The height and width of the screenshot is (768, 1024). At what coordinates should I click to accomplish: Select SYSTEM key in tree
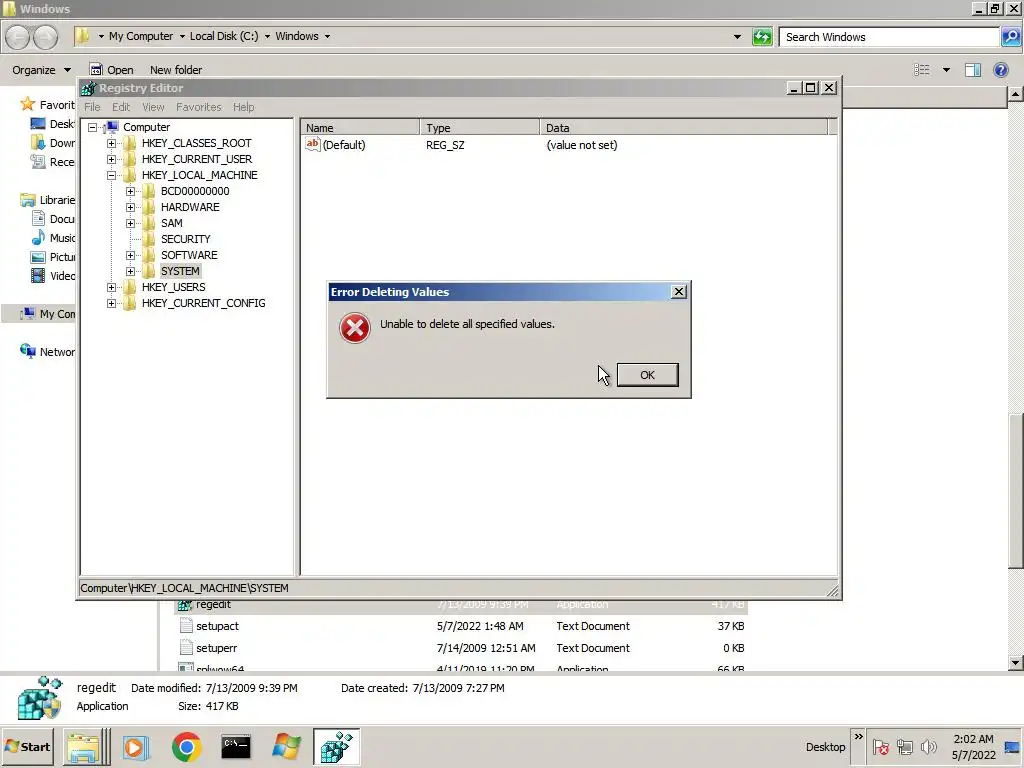coord(180,271)
